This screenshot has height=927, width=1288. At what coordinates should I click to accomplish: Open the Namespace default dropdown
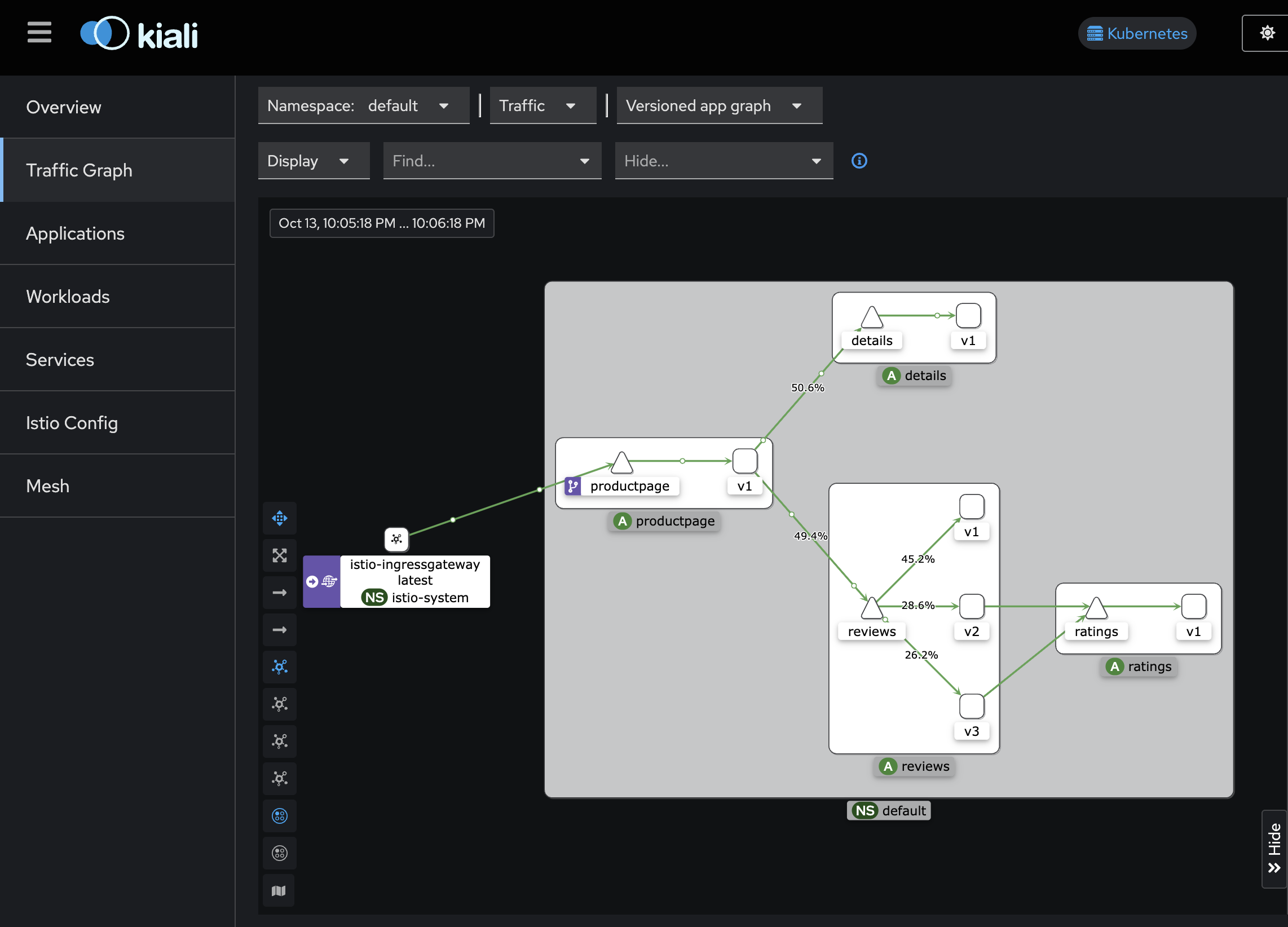[x=364, y=105]
